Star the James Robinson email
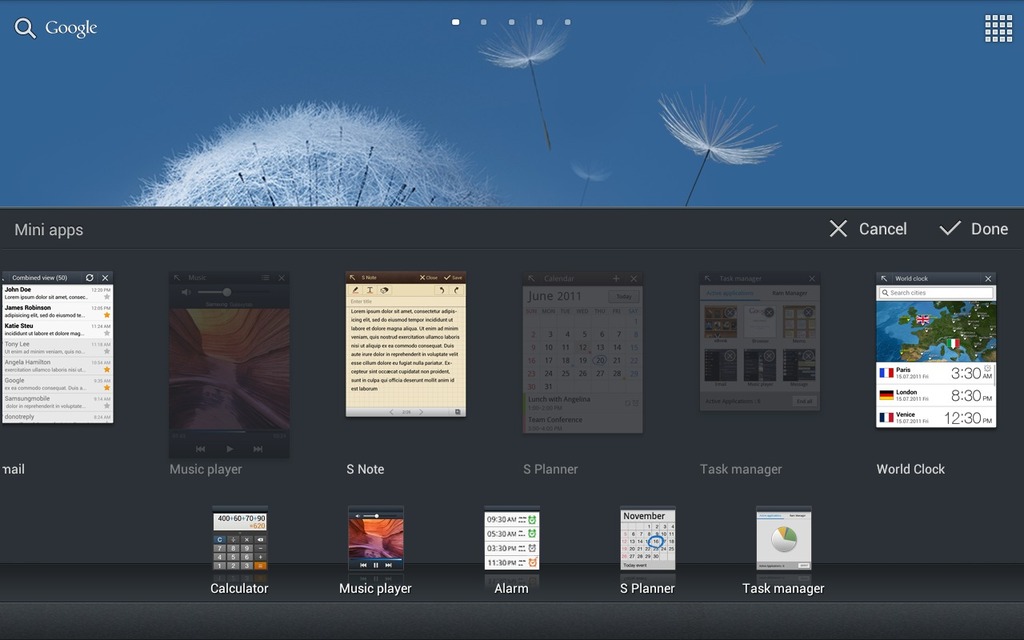1024x640 pixels. point(106,315)
